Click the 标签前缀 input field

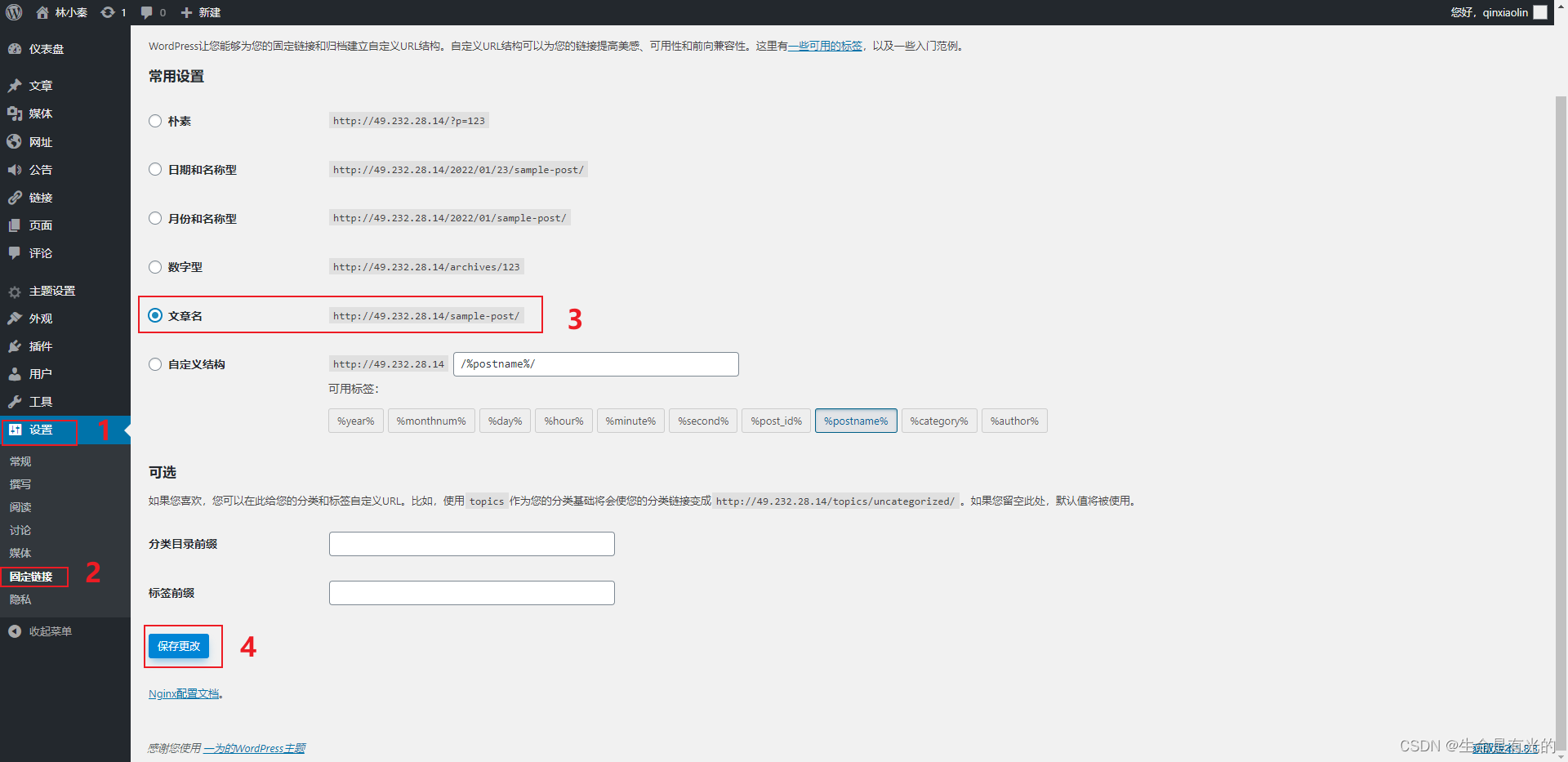click(x=472, y=593)
